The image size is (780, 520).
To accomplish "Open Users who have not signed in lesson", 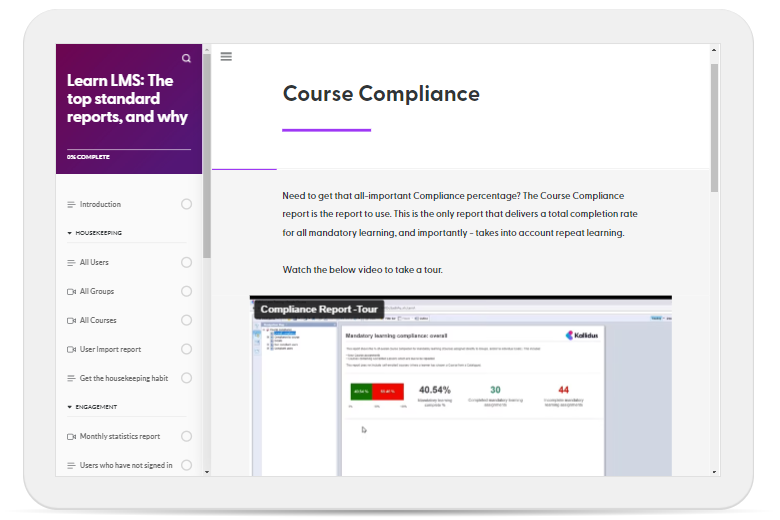I will tap(125, 465).
